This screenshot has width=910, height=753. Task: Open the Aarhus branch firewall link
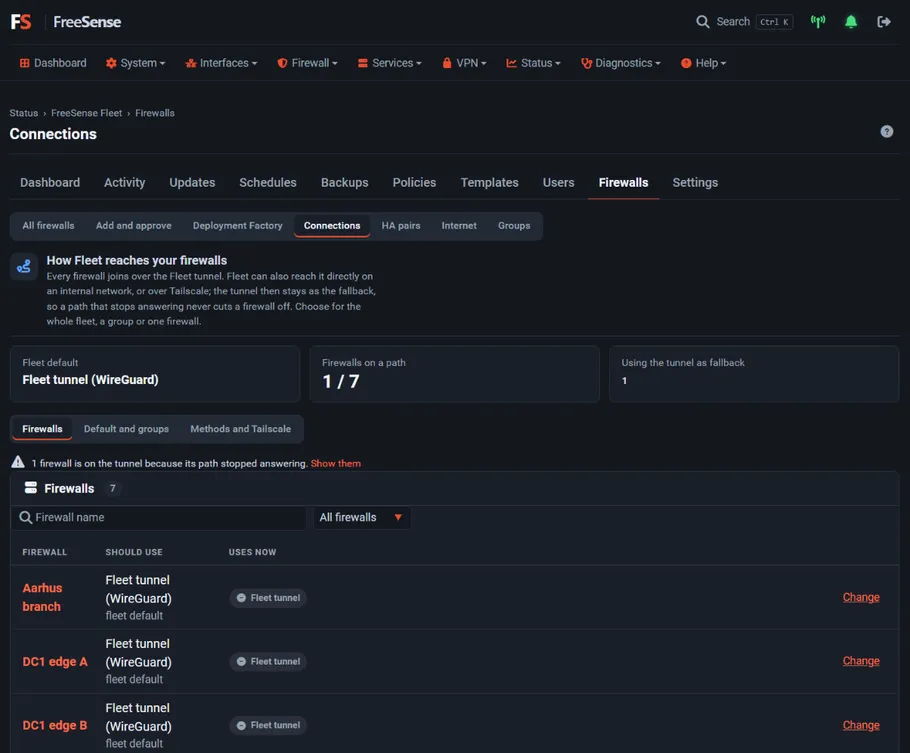click(42, 597)
